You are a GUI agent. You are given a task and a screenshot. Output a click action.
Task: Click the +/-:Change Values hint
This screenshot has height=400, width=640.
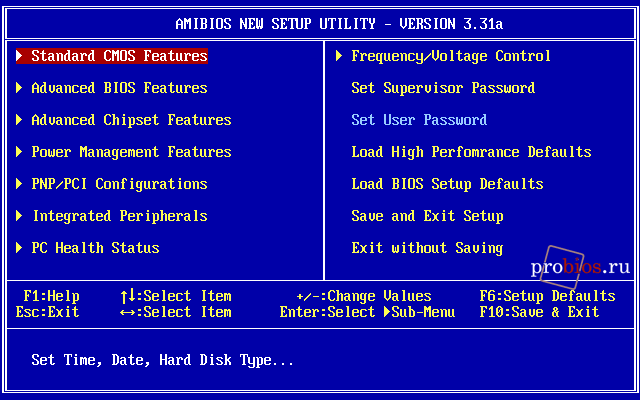(x=364, y=296)
